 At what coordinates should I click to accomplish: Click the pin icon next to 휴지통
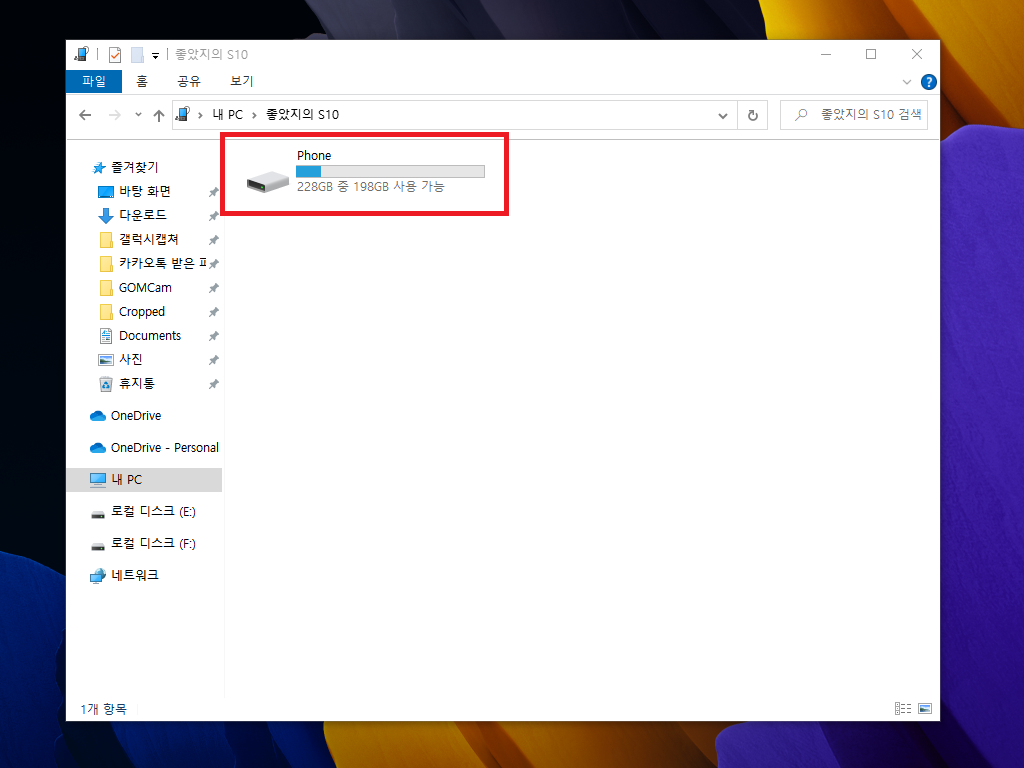point(214,384)
